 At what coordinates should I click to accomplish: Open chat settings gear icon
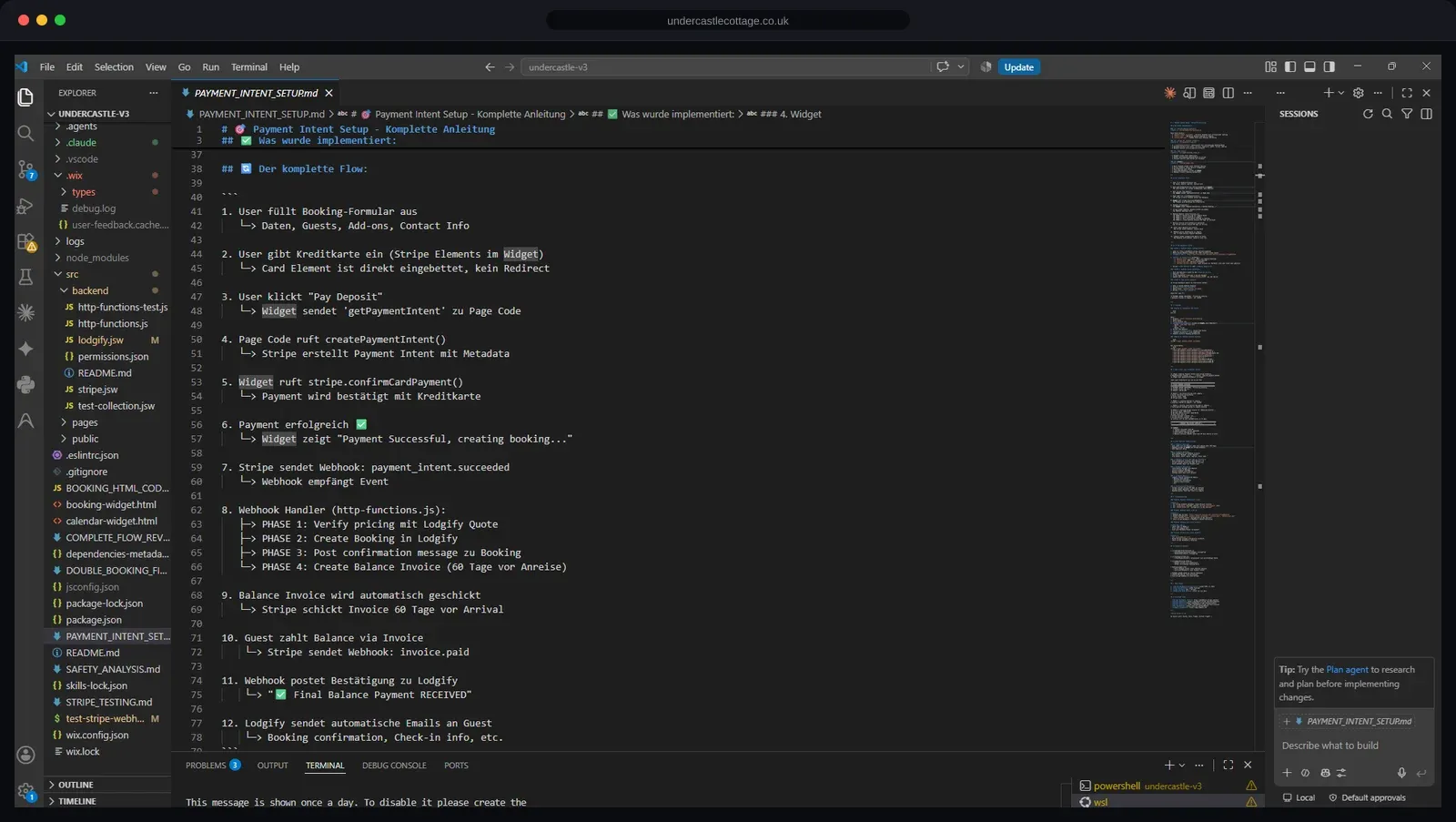1359,93
